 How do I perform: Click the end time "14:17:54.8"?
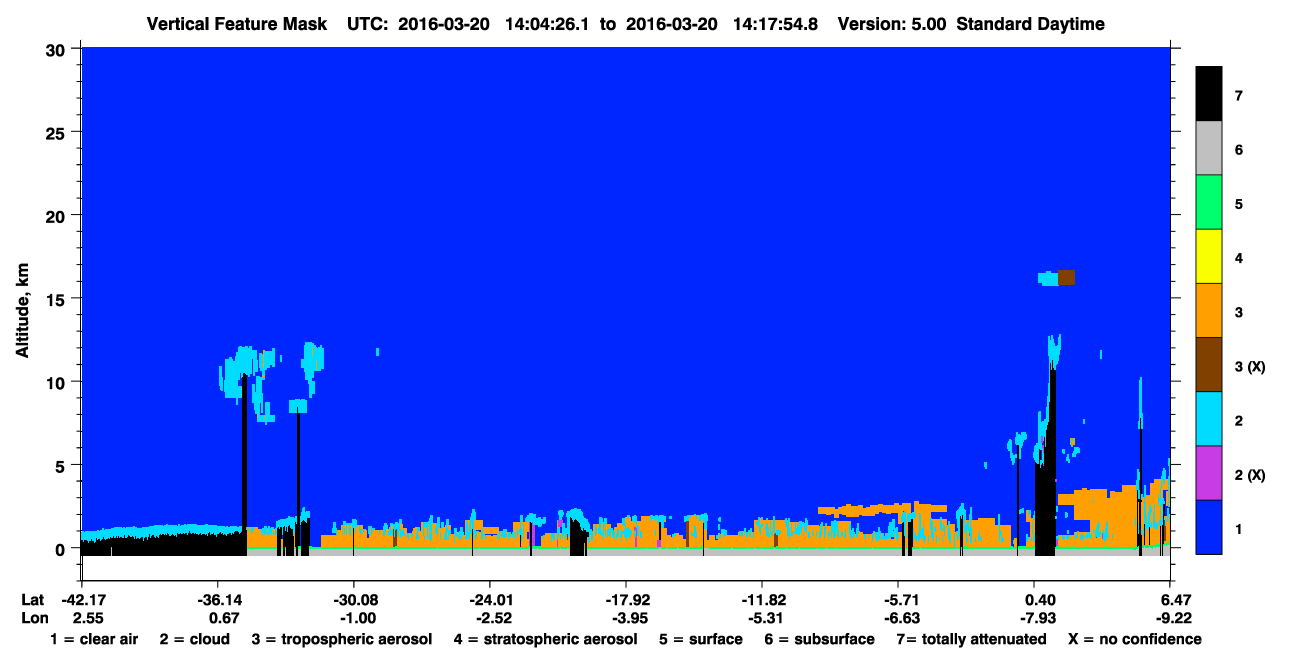(x=774, y=24)
